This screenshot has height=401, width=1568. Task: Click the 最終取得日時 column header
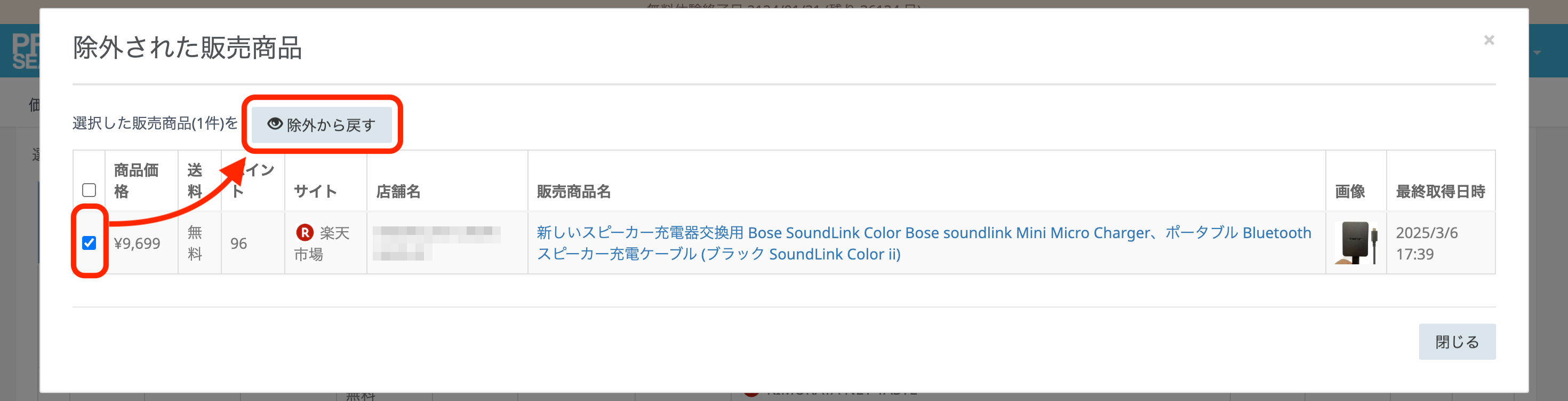click(1440, 191)
